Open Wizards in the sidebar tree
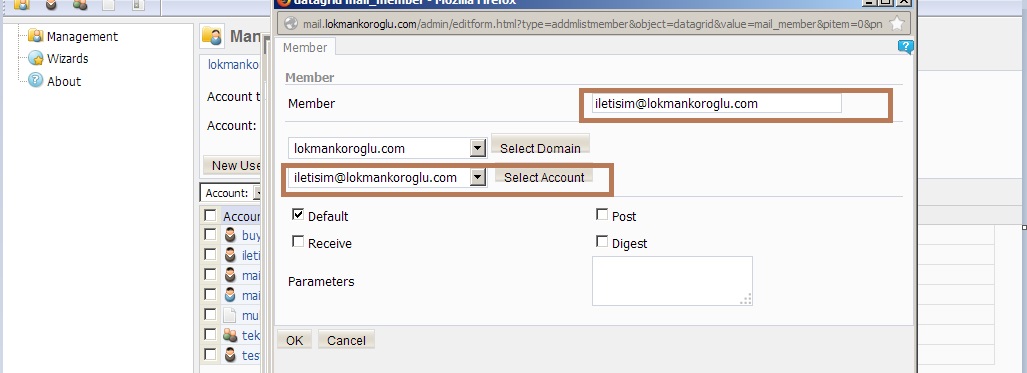The height and width of the screenshot is (373, 1027). click(x=67, y=58)
